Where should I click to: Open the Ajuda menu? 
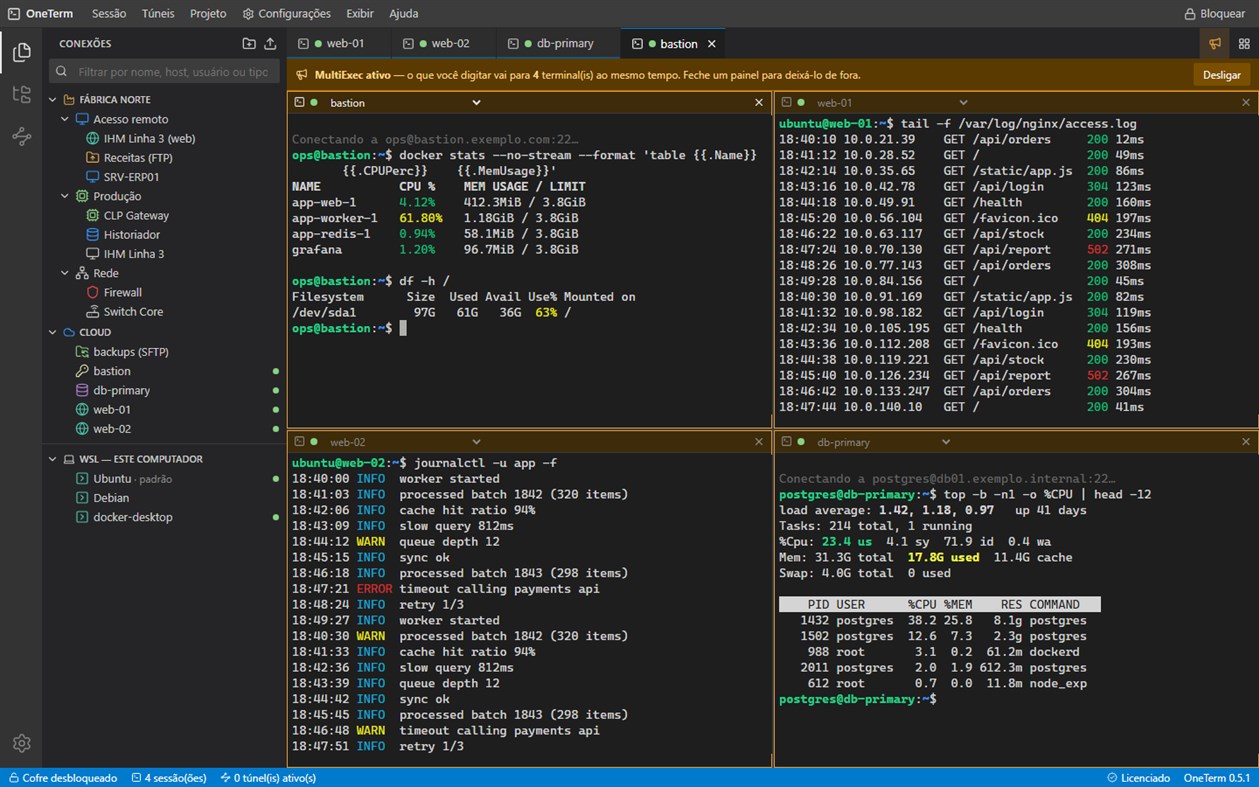tap(404, 14)
